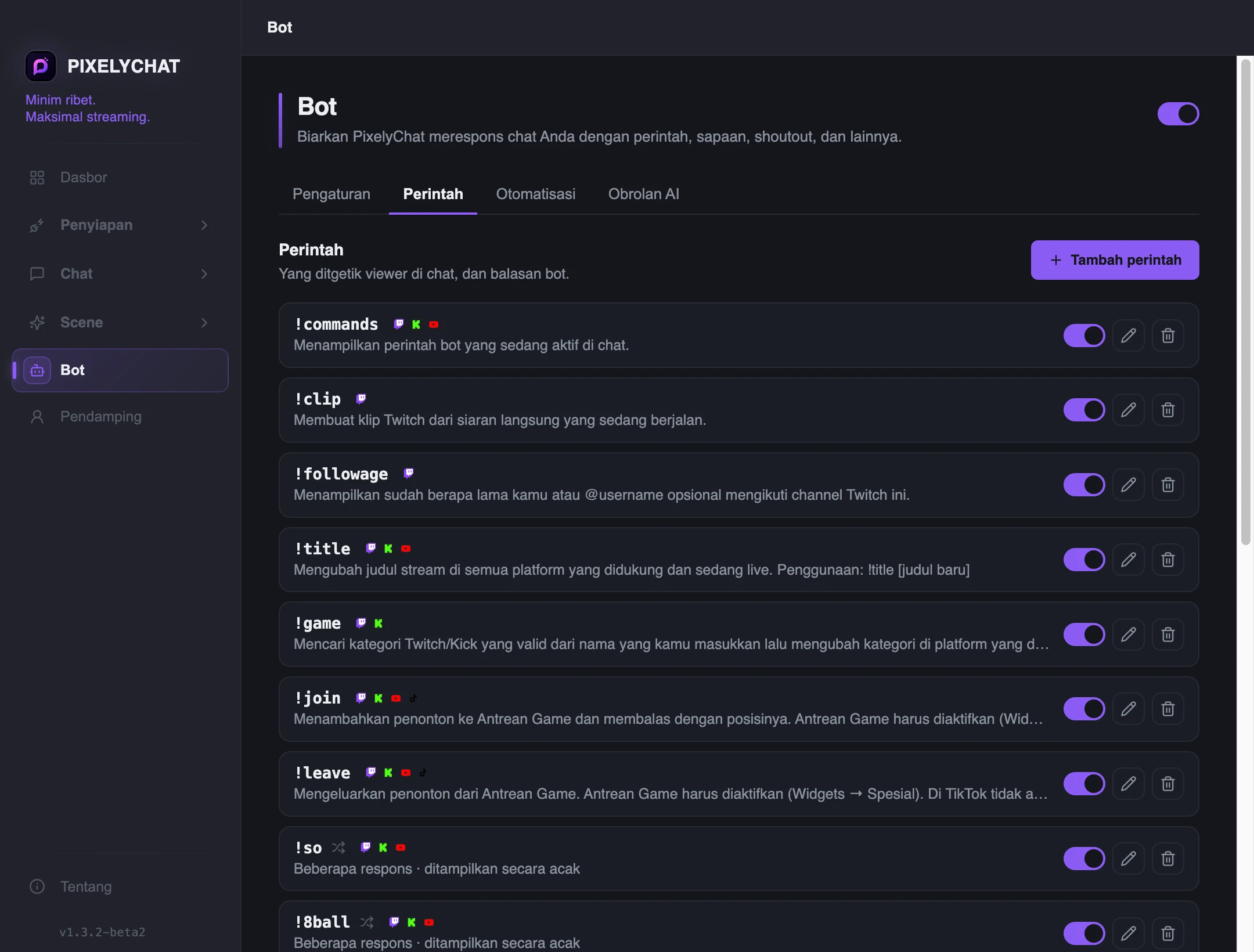Edit the !game command
Screen dimensions: 1254x952
[x=1128, y=634]
